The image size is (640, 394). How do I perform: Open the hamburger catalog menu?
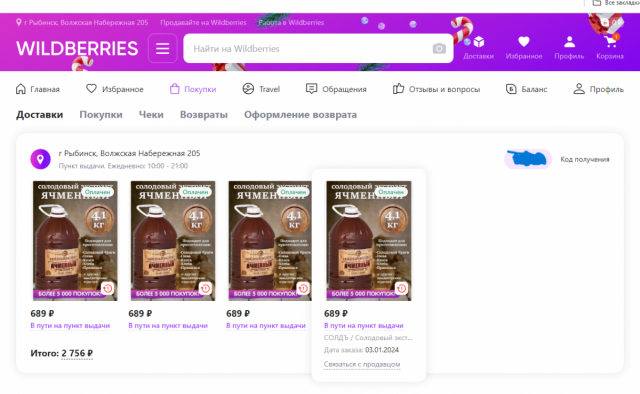(162, 49)
